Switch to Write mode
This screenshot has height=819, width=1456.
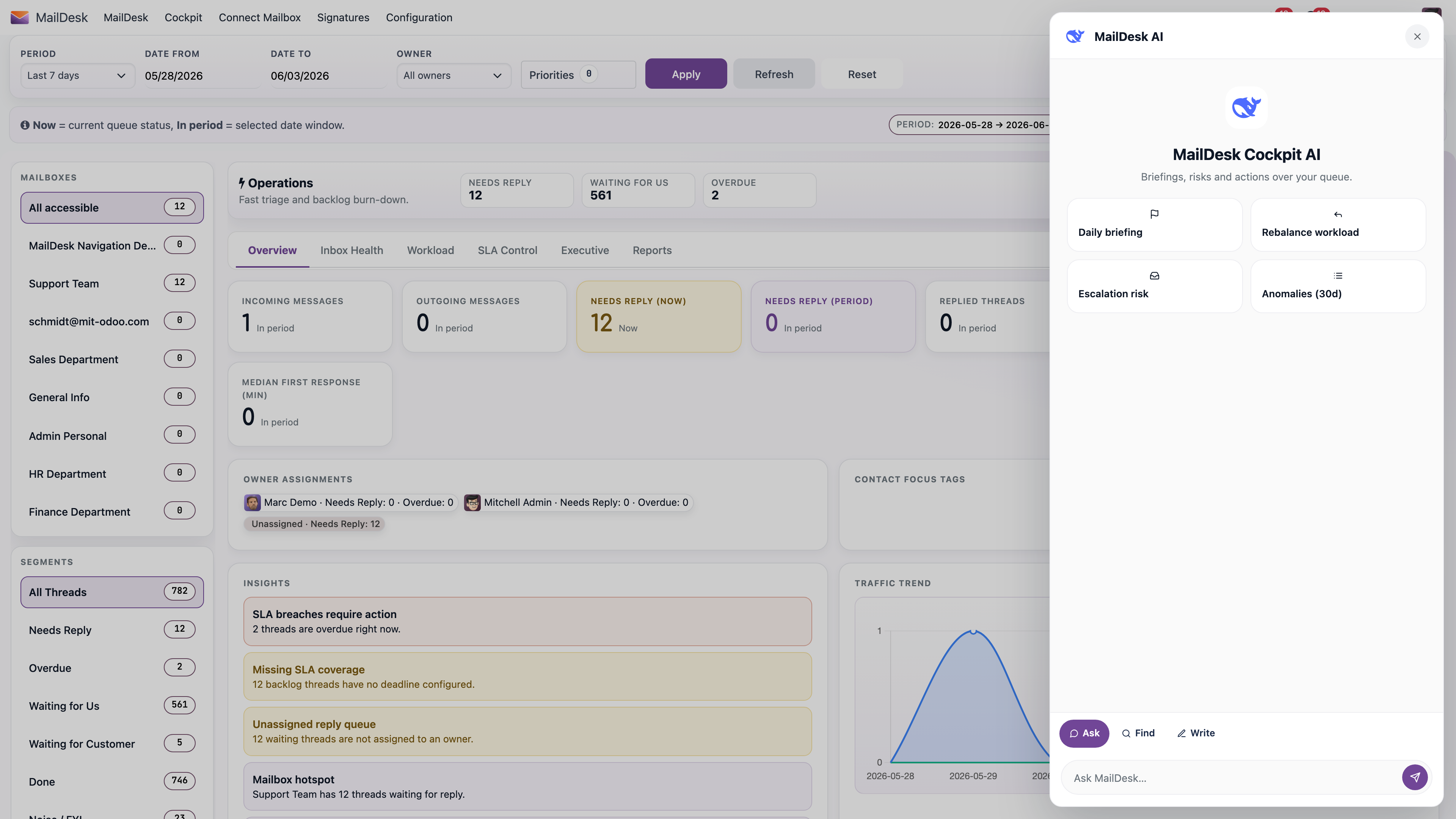(1196, 733)
